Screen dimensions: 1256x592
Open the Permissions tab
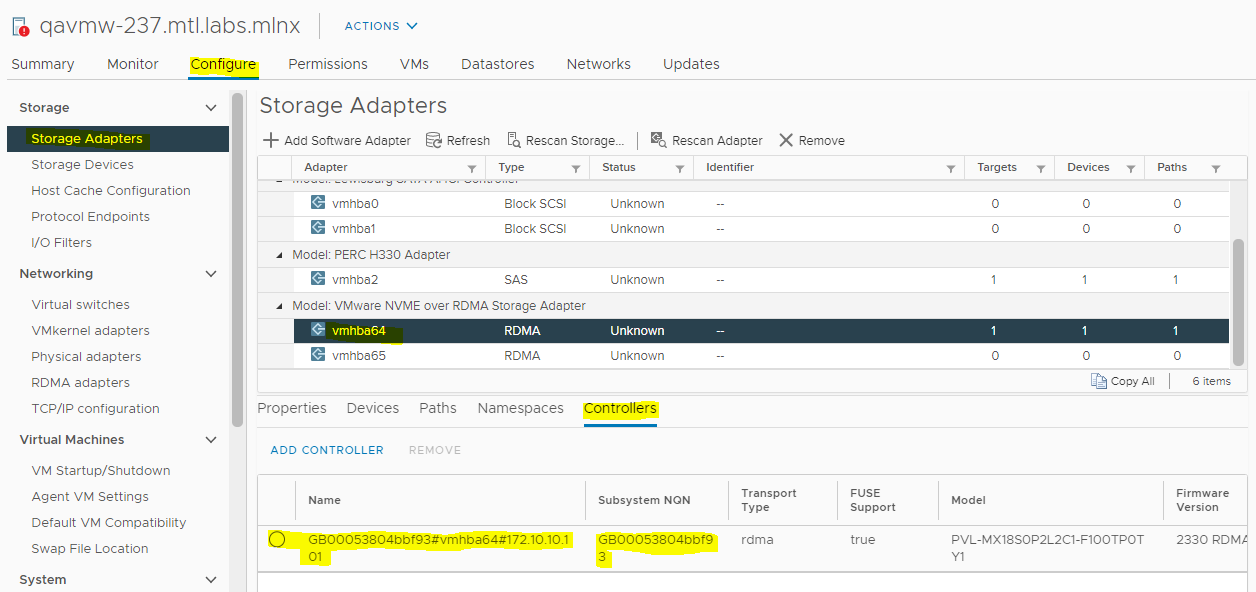pos(328,64)
